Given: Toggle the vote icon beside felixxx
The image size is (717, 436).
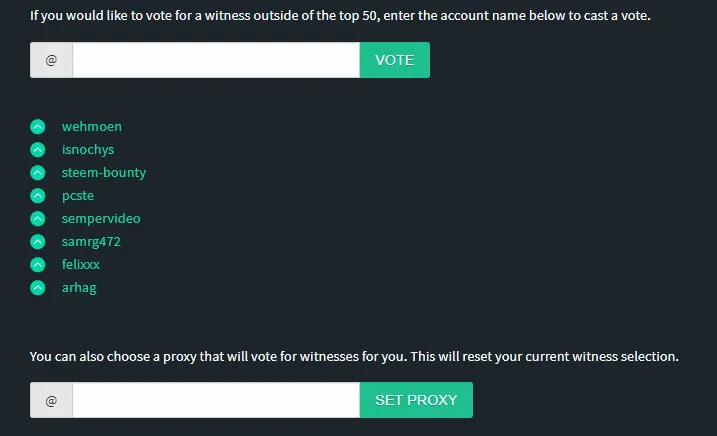Looking at the screenshot, I should point(37,264).
